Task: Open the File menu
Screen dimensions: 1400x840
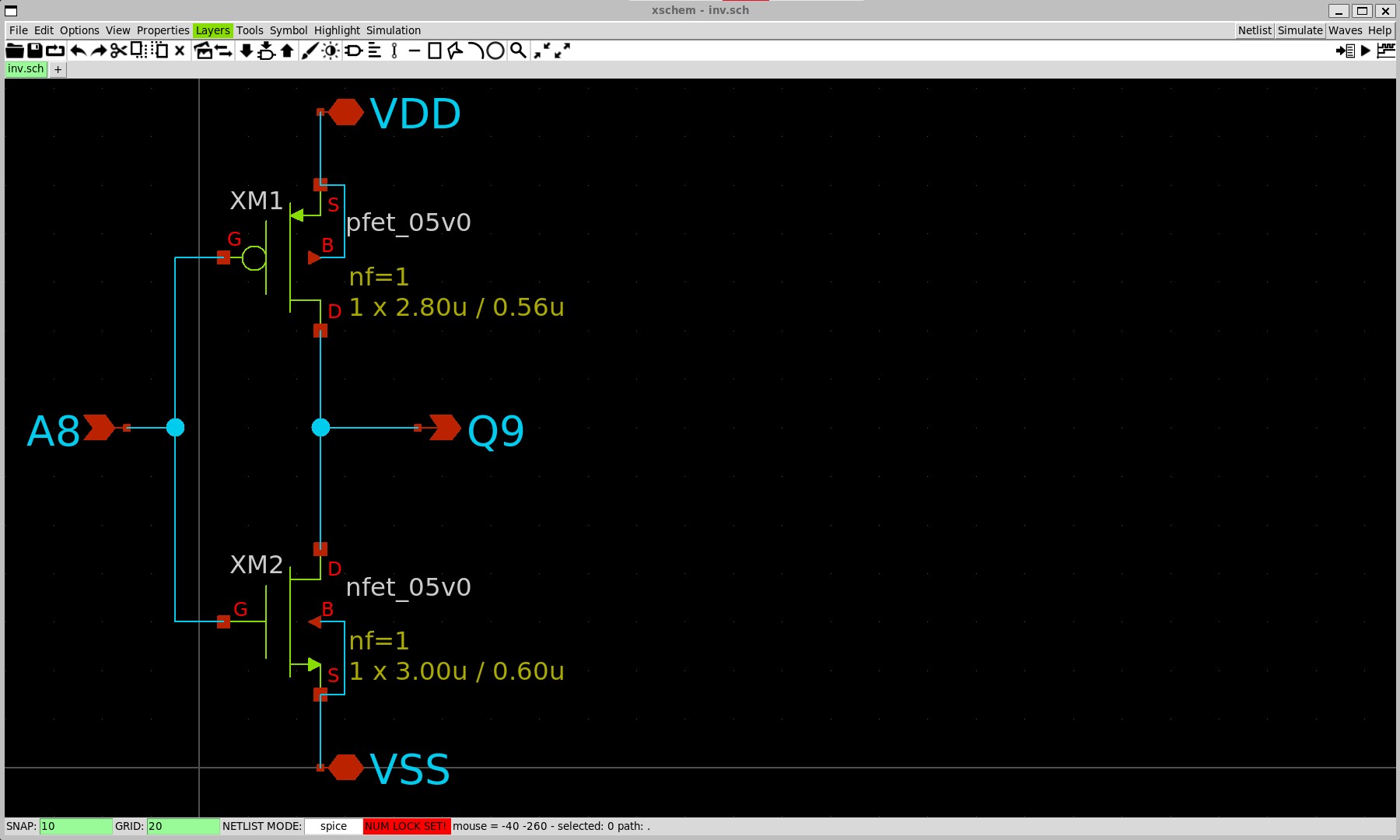Action: click(x=19, y=30)
